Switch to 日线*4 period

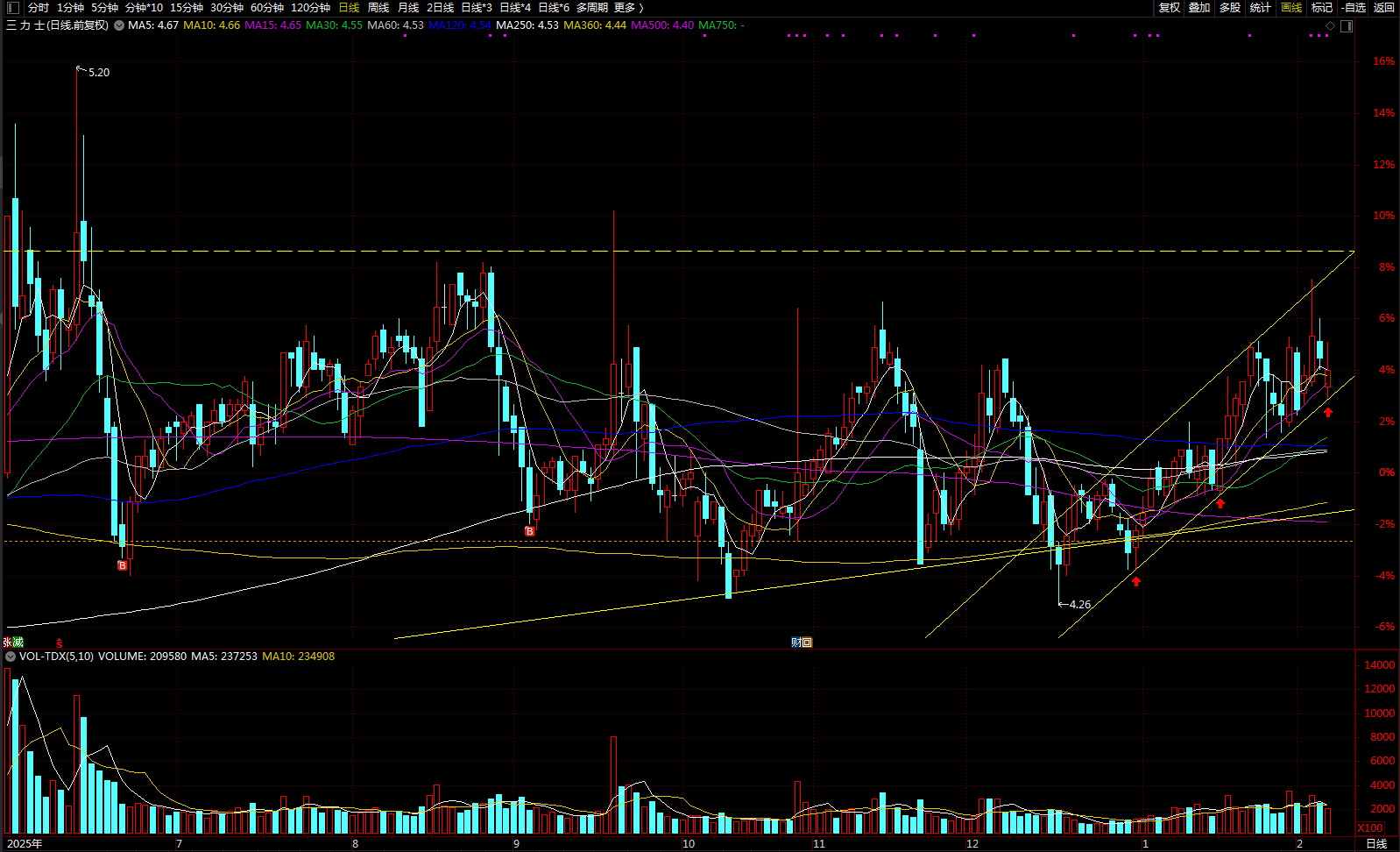coord(515,7)
